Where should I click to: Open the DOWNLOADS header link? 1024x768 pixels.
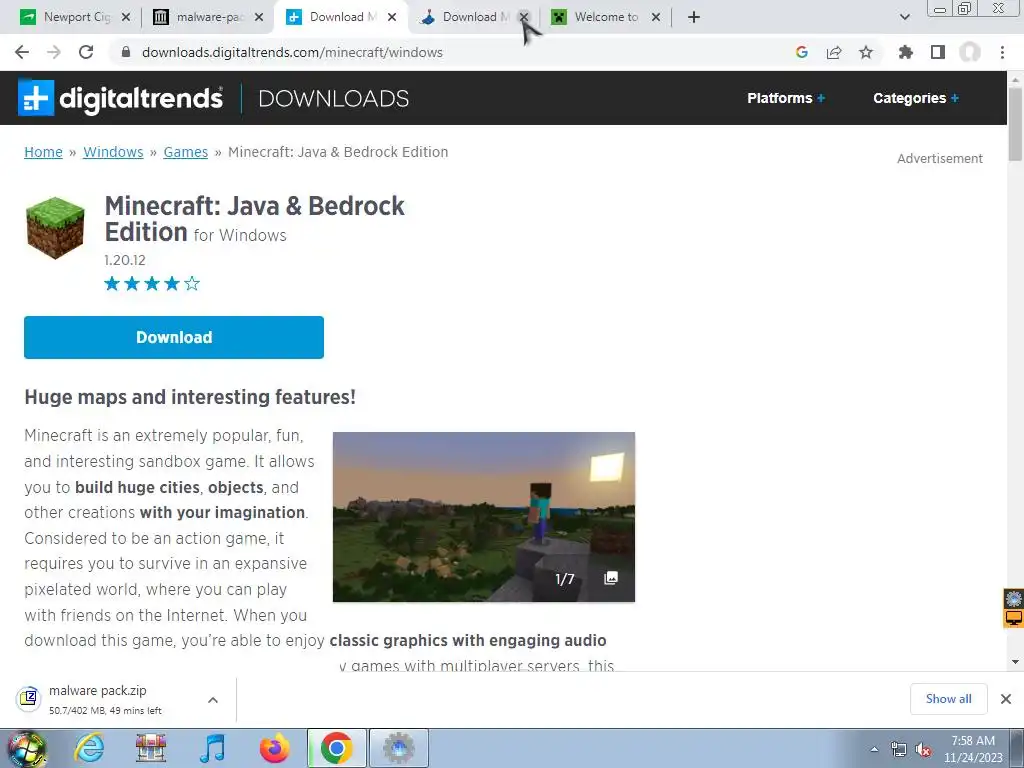(334, 99)
